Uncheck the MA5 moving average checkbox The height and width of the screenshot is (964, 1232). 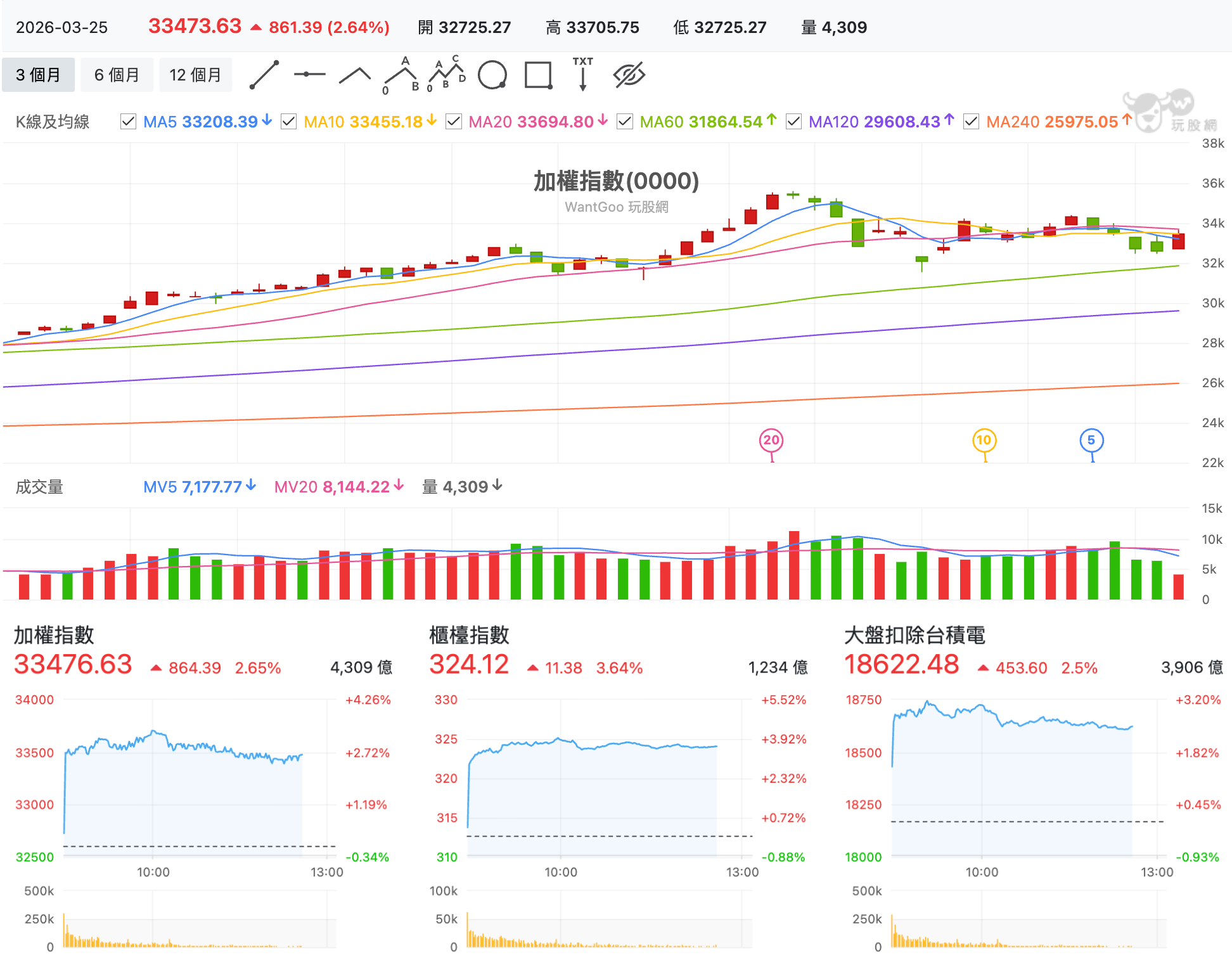(128, 122)
